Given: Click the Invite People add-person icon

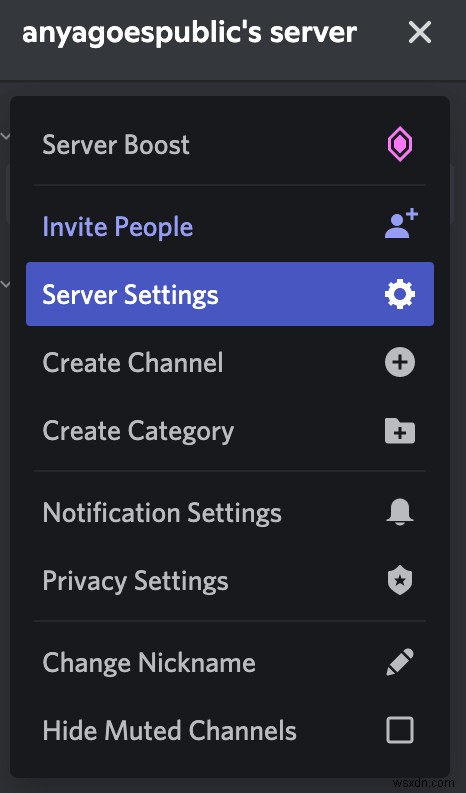Looking at the screenshot, I should [x=401, y=224].
